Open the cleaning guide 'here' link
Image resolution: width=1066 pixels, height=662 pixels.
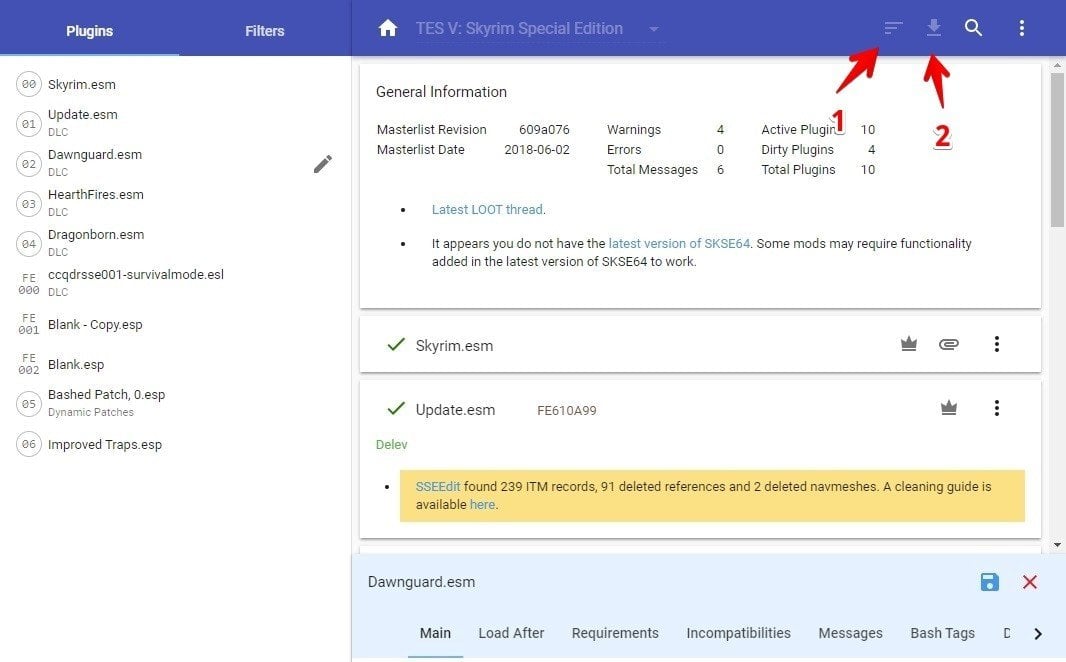pyautogui.click(x=482, y=504)
